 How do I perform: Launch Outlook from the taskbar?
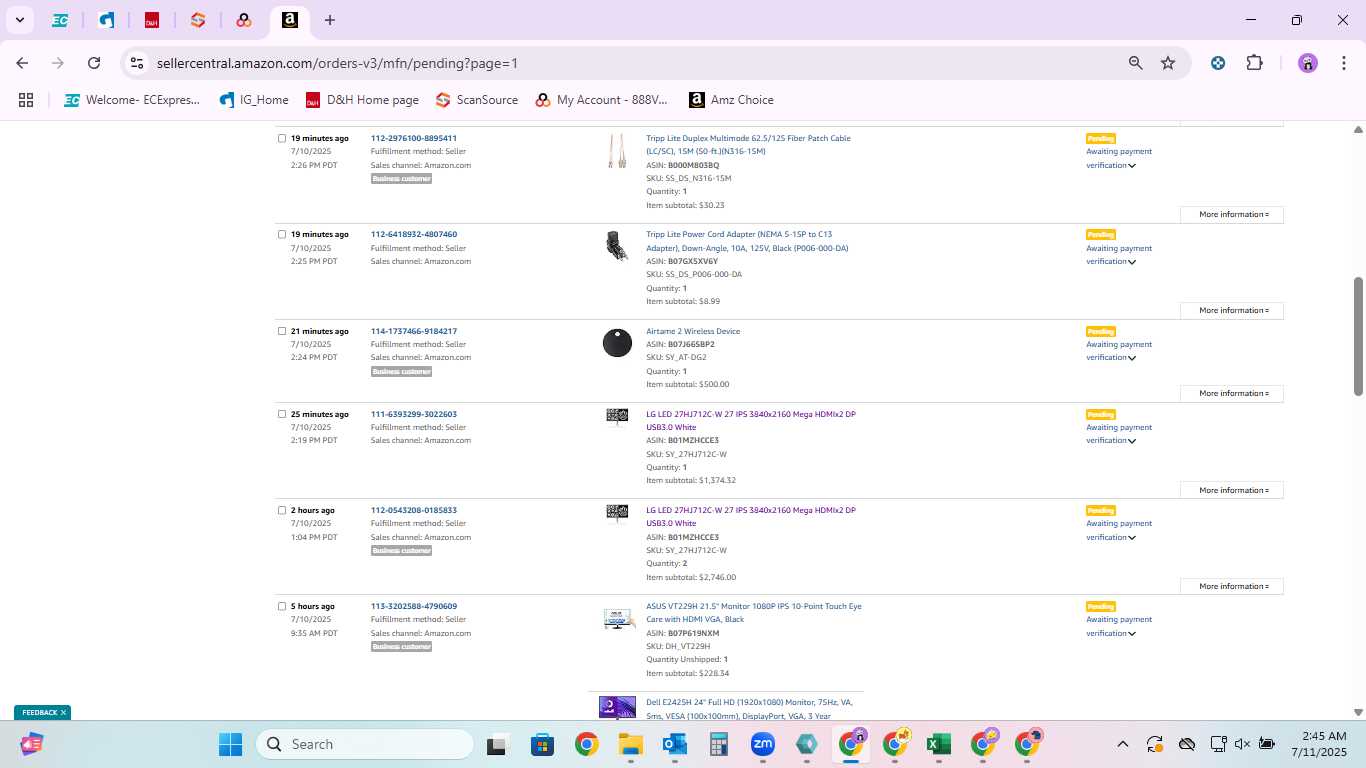pyautogui.click(x=674, y=744)
